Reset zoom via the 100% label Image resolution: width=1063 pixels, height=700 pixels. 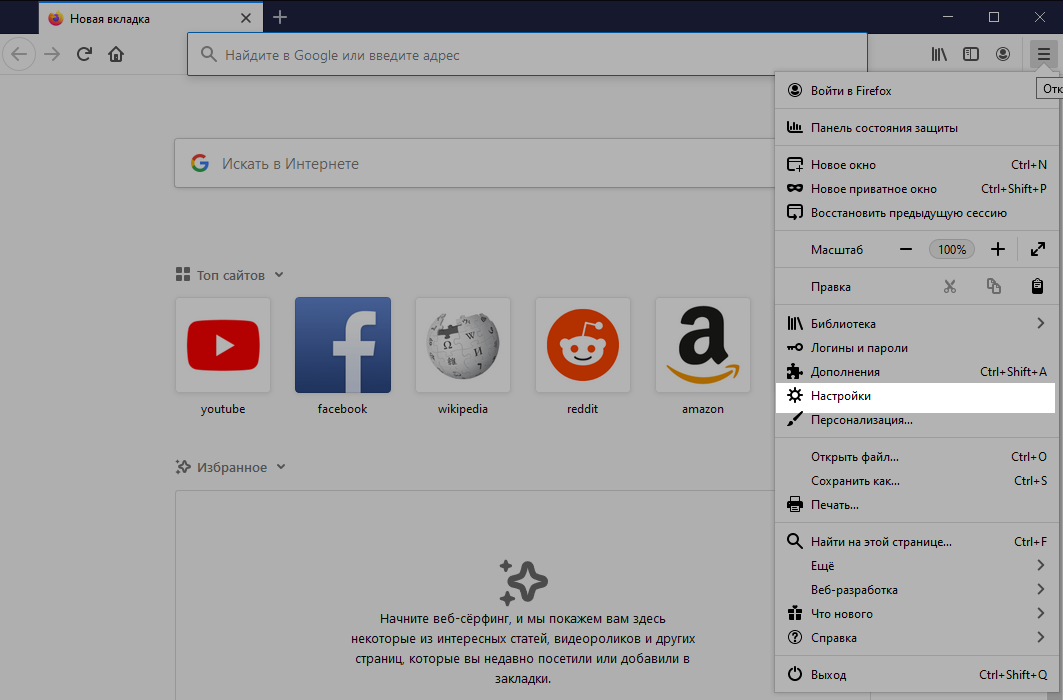click(x=952, y=249)
